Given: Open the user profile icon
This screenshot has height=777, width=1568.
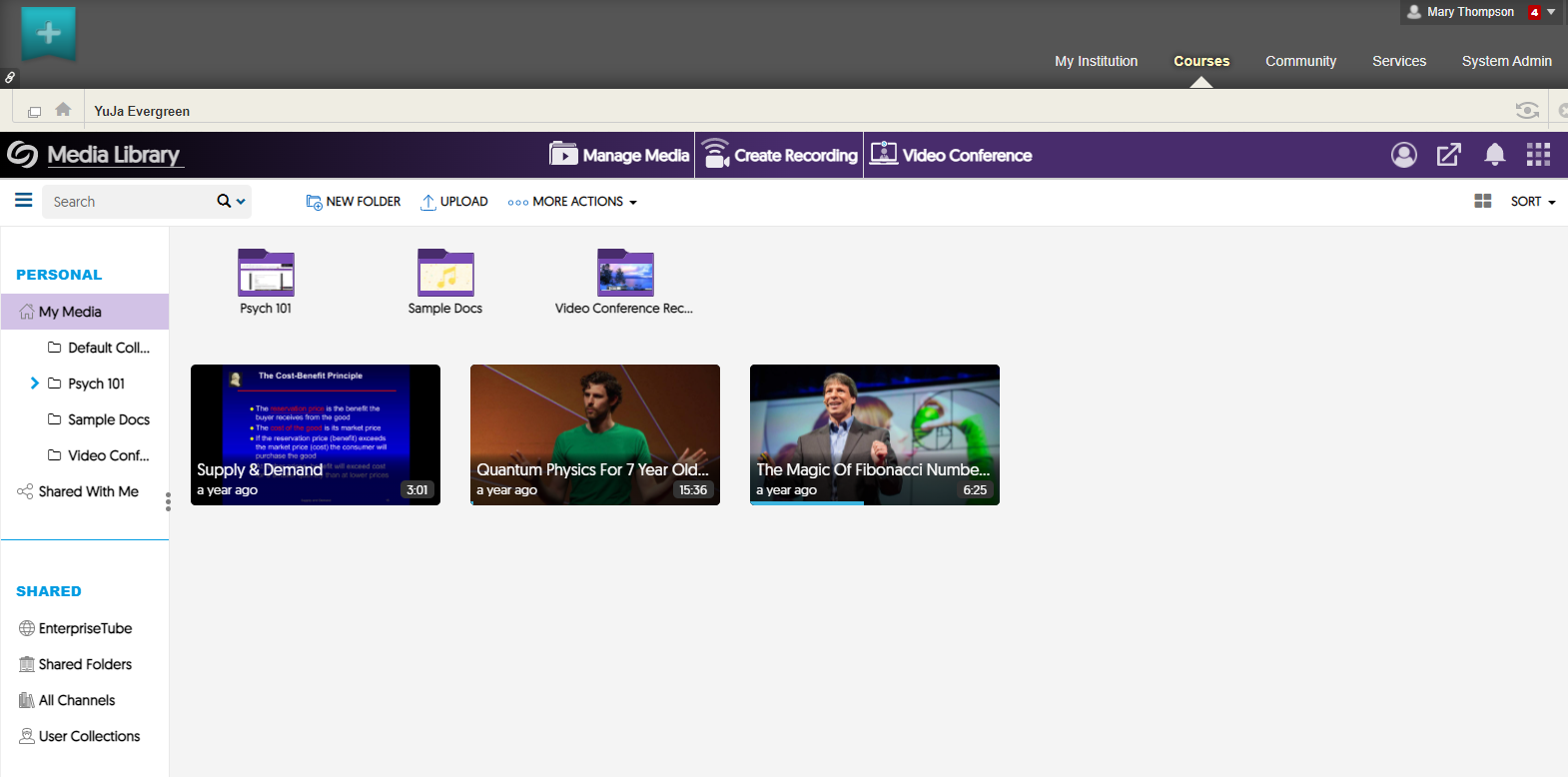Looking at the screenshot, I should 1404,155.
